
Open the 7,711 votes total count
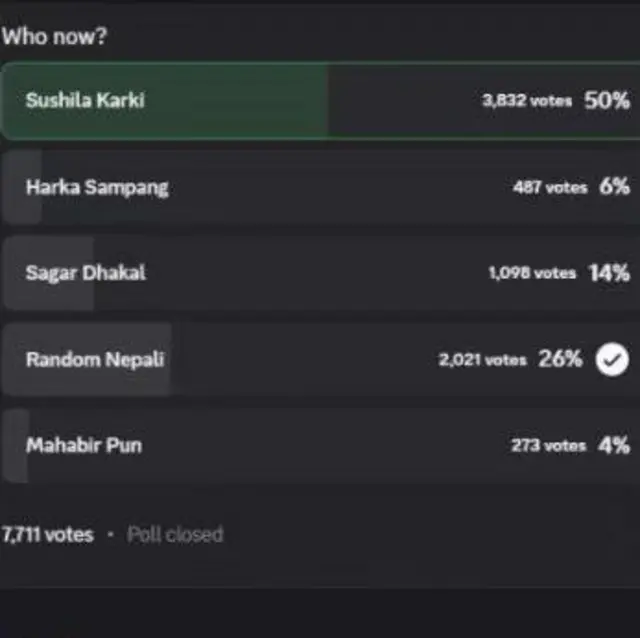coord(47,535)
